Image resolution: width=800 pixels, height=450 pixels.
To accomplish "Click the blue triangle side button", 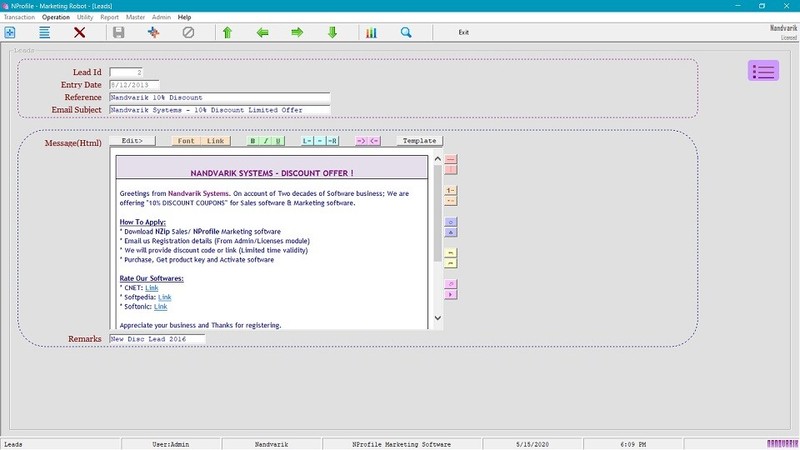I will click(451, 233).
